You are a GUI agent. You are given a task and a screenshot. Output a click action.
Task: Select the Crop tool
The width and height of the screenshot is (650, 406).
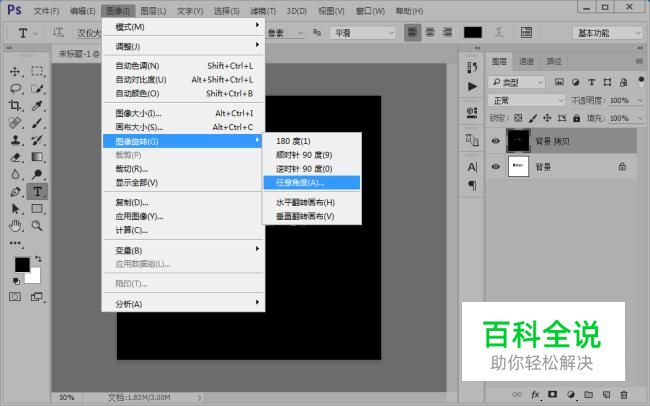[15, 105]
